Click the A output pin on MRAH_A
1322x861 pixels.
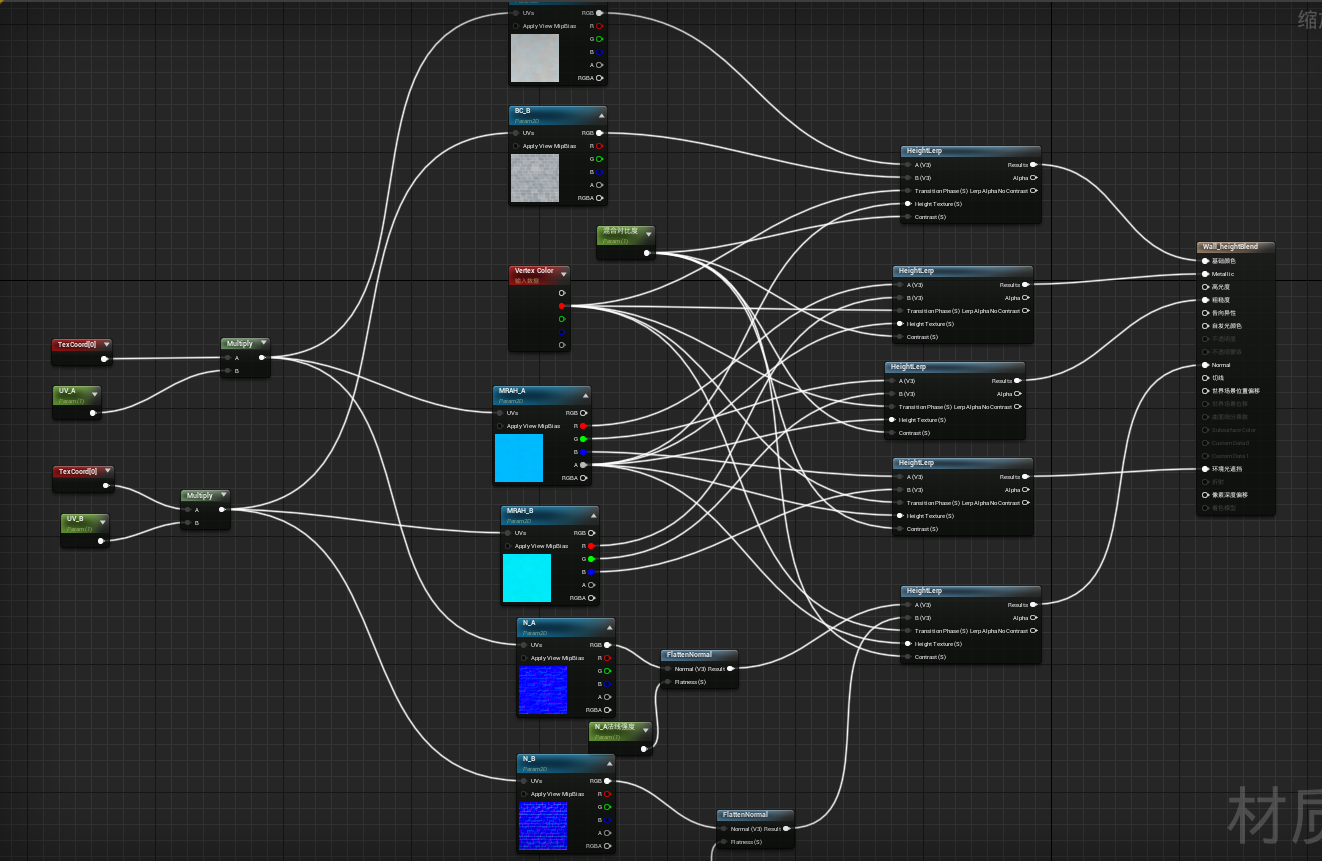583,465
